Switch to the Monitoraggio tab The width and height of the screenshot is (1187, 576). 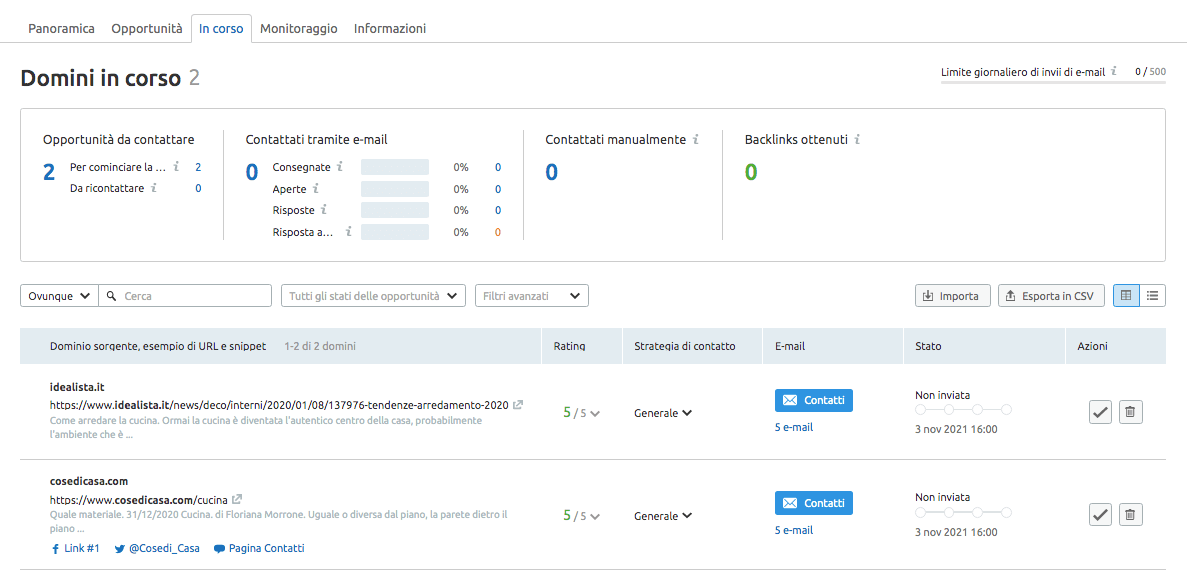pyautogui.click(x=298, y=29)
